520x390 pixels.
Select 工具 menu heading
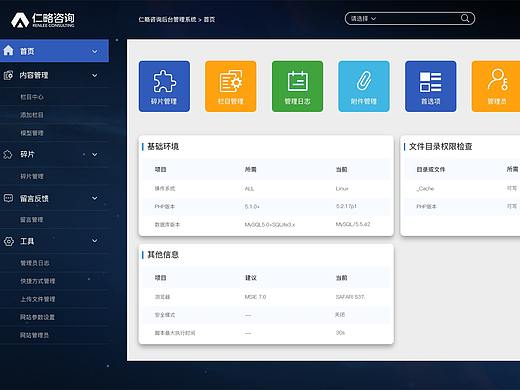(x=27, y=241)
